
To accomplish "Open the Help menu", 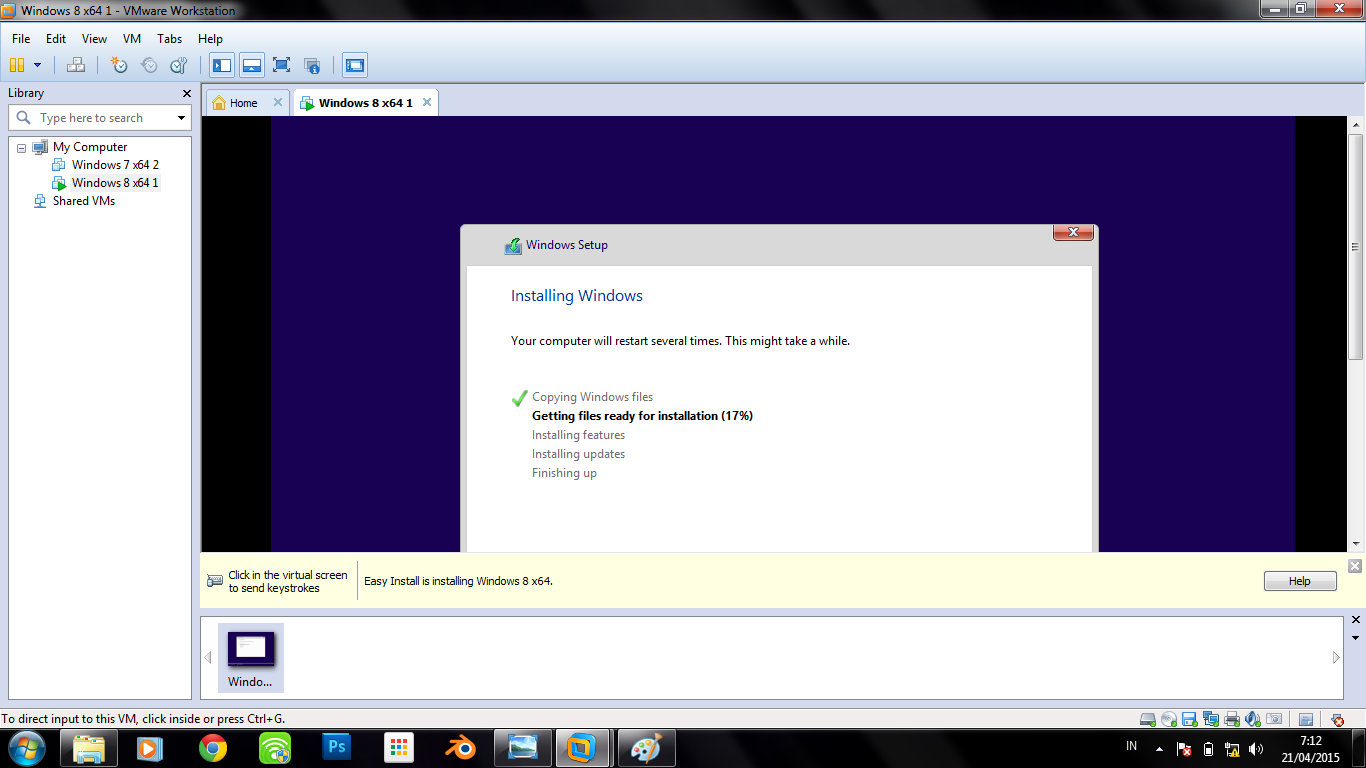I will [210, 39].
